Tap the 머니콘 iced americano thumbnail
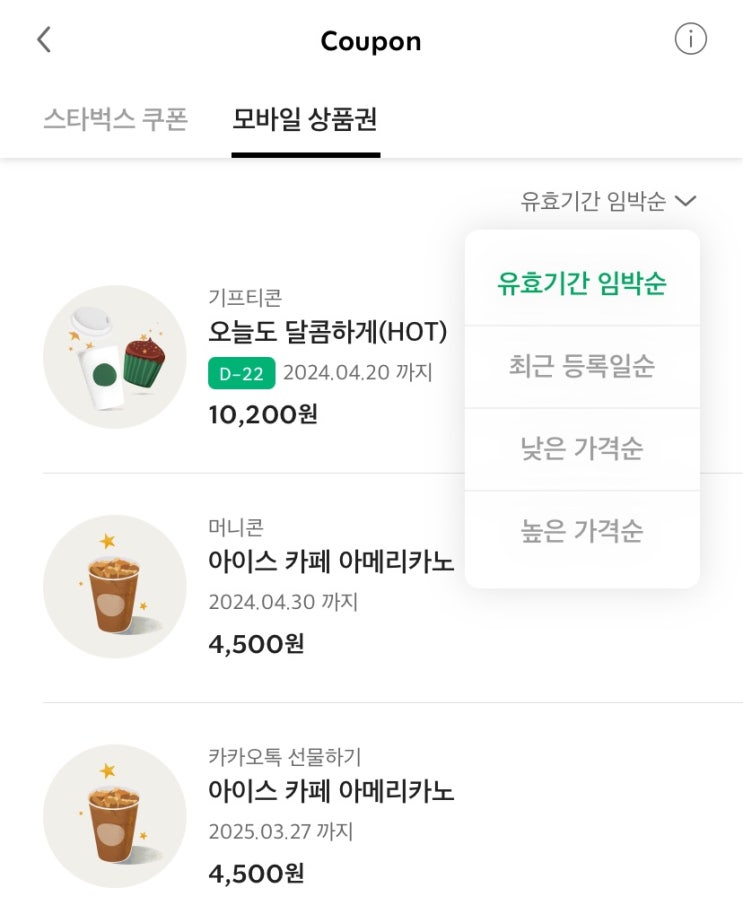 115,586
